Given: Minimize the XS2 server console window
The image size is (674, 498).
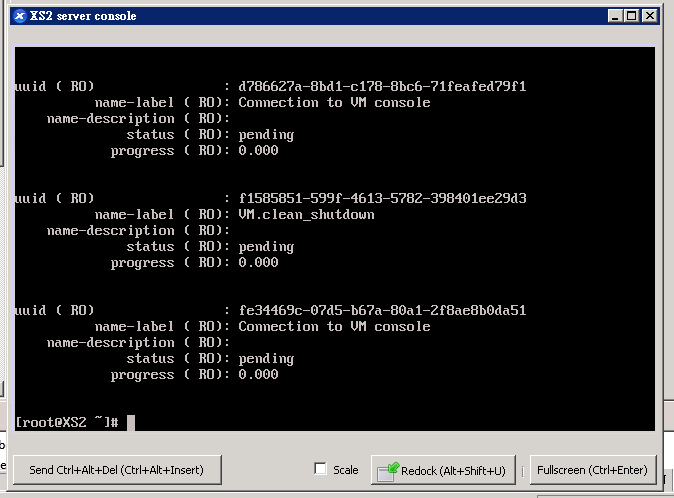Looking at the screenshot, I should pyautogui.click(x=615, y=16).
